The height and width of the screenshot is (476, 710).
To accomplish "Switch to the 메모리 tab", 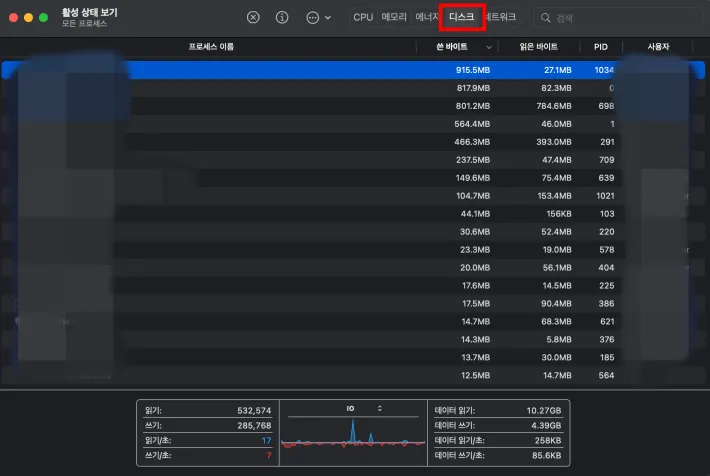I will 394,17.
